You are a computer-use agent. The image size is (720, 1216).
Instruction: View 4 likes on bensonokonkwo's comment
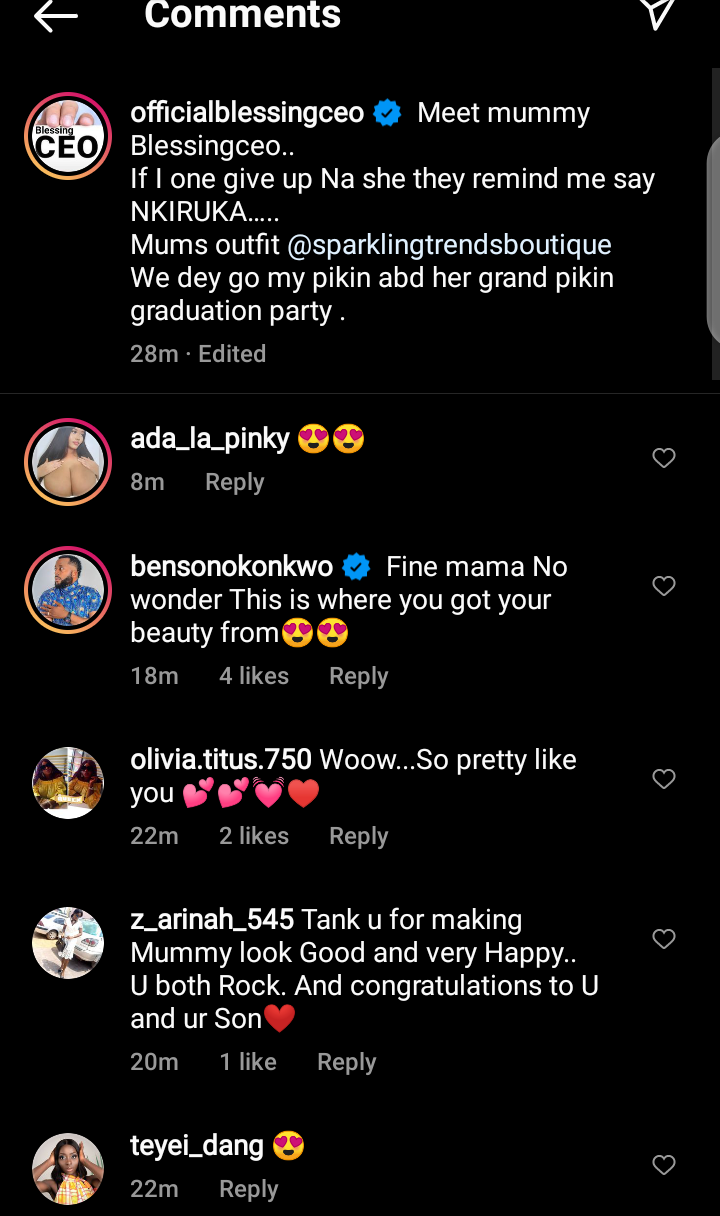point(254,676)
